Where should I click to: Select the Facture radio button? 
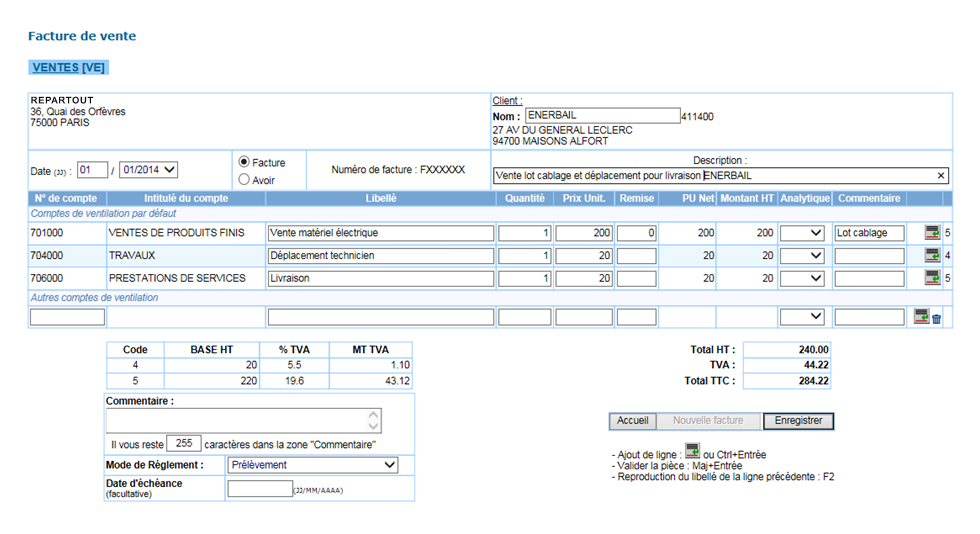pyautogui.click(x=244, y=162)
